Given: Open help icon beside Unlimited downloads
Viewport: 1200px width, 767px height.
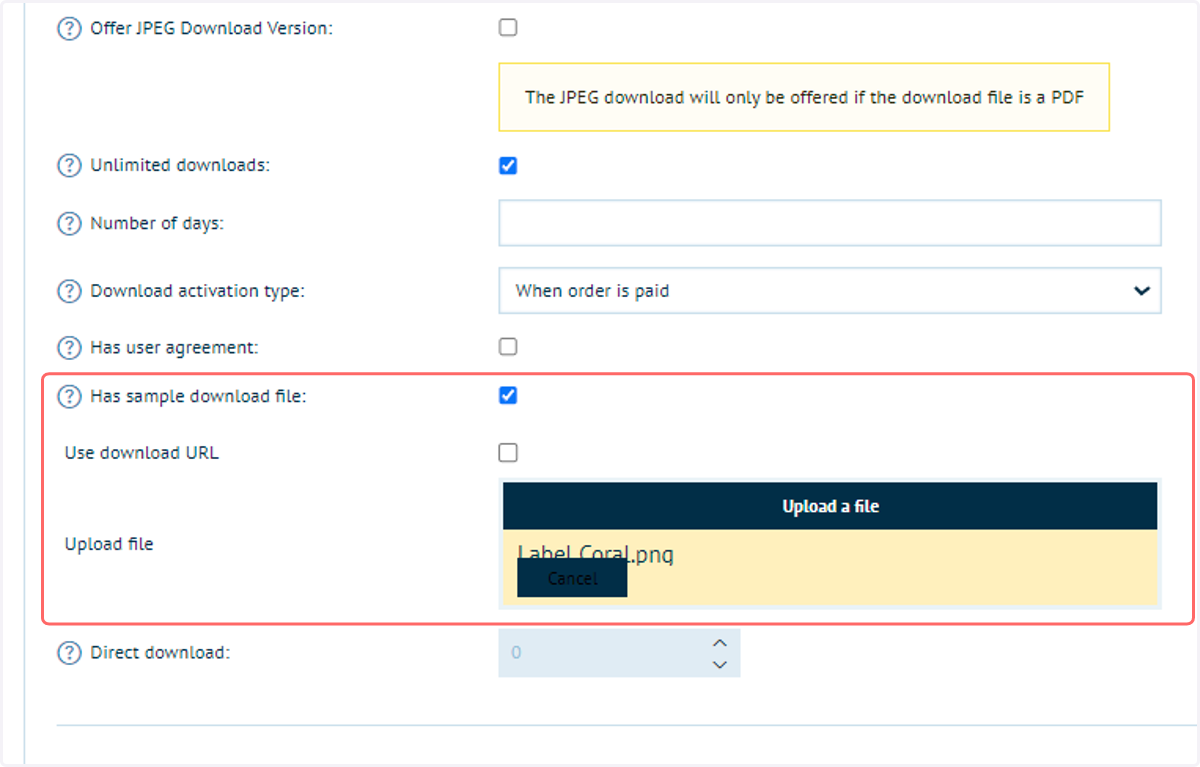Looking at the screenshot, I should 69,166.
